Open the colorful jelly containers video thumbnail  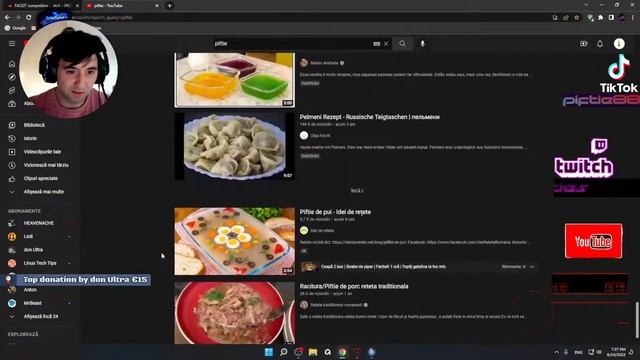[235, 80]
